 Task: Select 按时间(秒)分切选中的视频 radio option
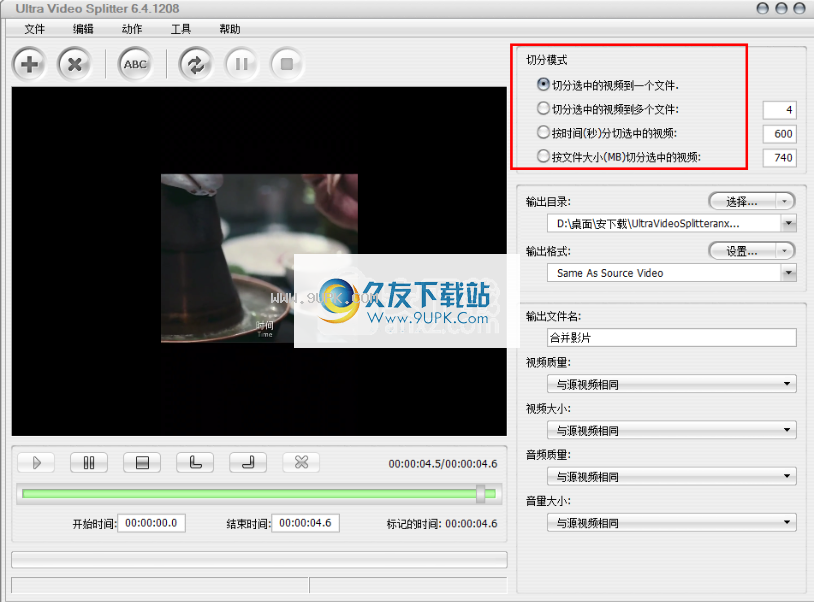543,132
